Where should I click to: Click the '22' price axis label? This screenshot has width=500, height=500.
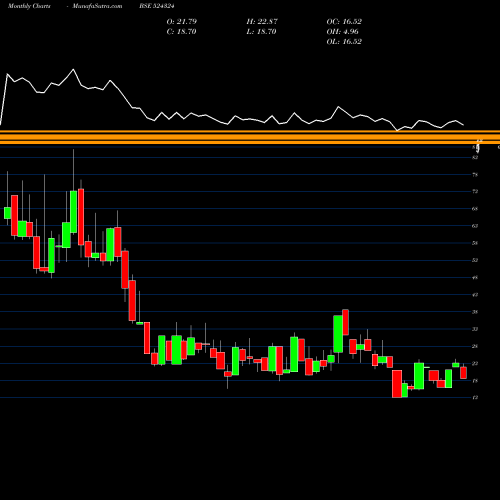475,363
